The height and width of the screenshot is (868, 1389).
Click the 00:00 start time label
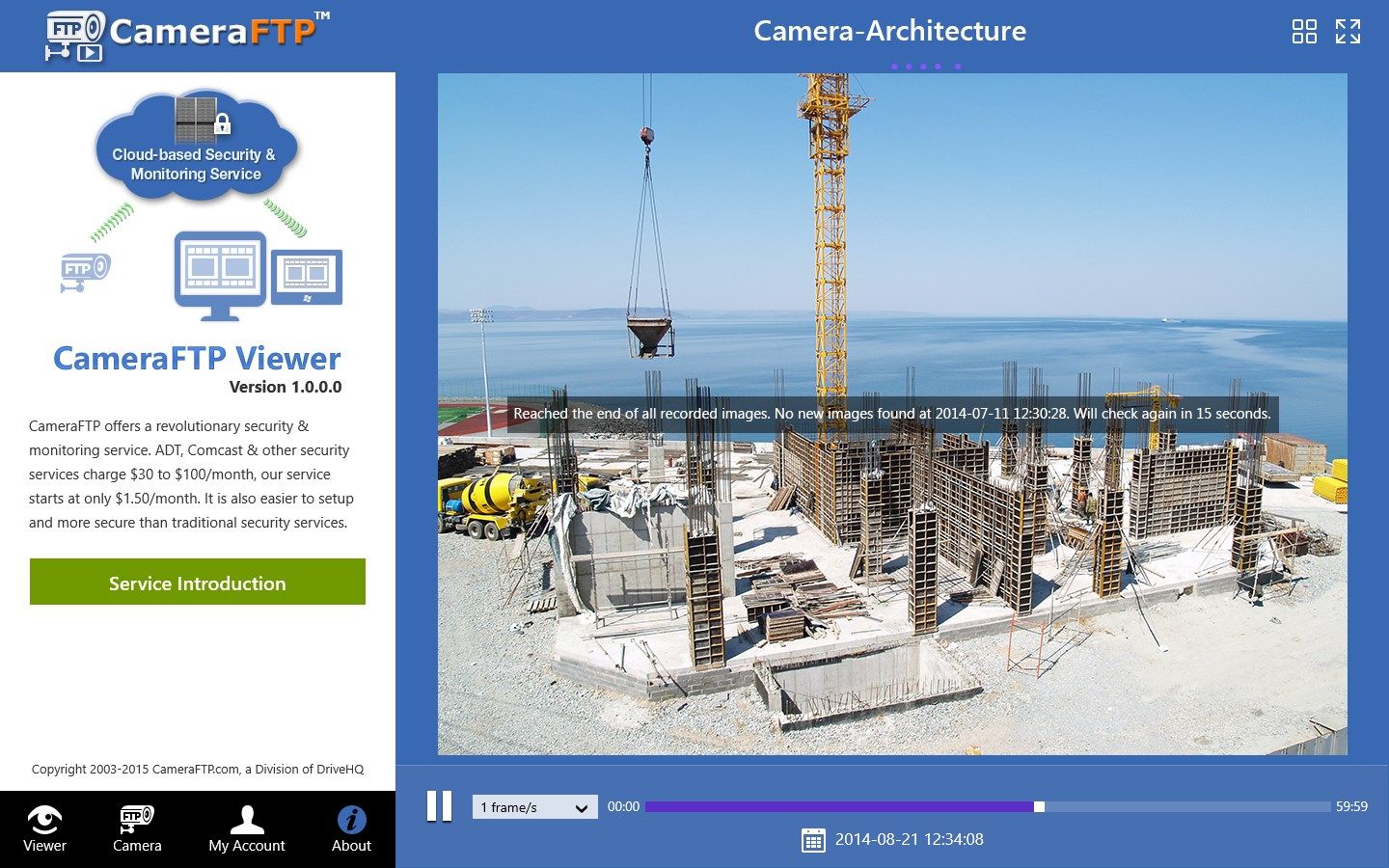pyautogui.click(x=623, y=806)
